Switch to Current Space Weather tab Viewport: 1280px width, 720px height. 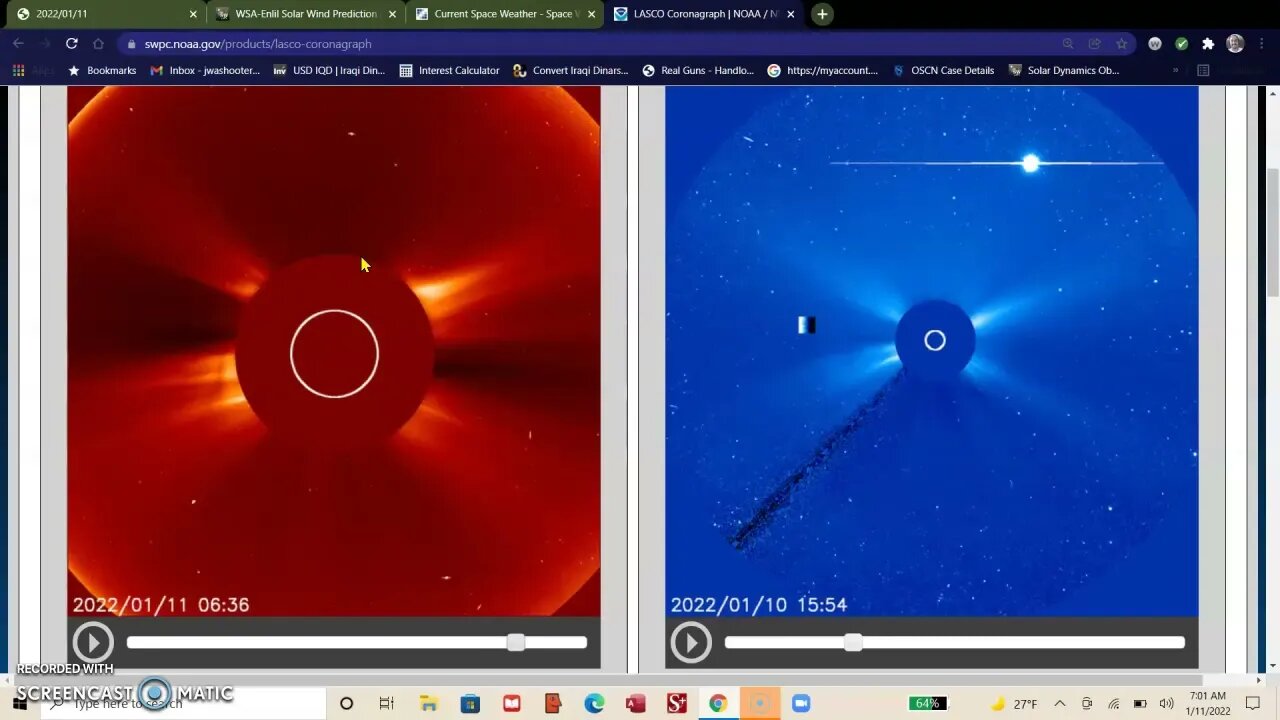pyautogui.click(x=504, y=14)
